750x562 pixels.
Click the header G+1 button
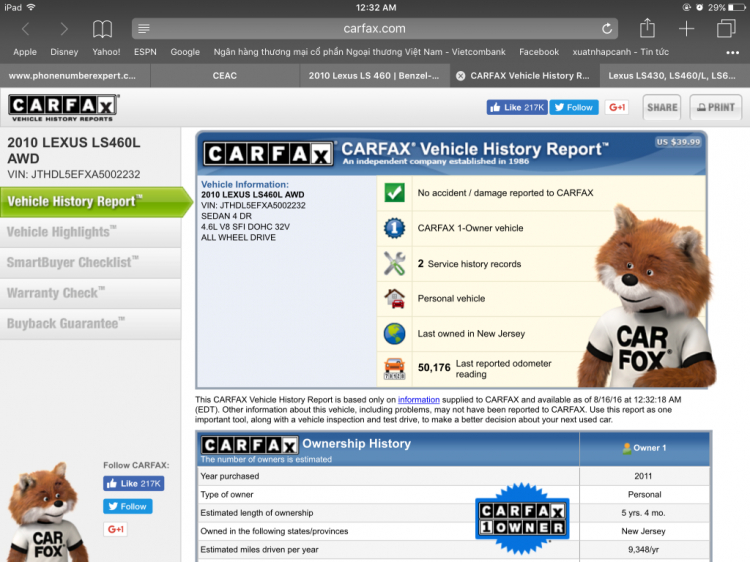click(617, 108)
